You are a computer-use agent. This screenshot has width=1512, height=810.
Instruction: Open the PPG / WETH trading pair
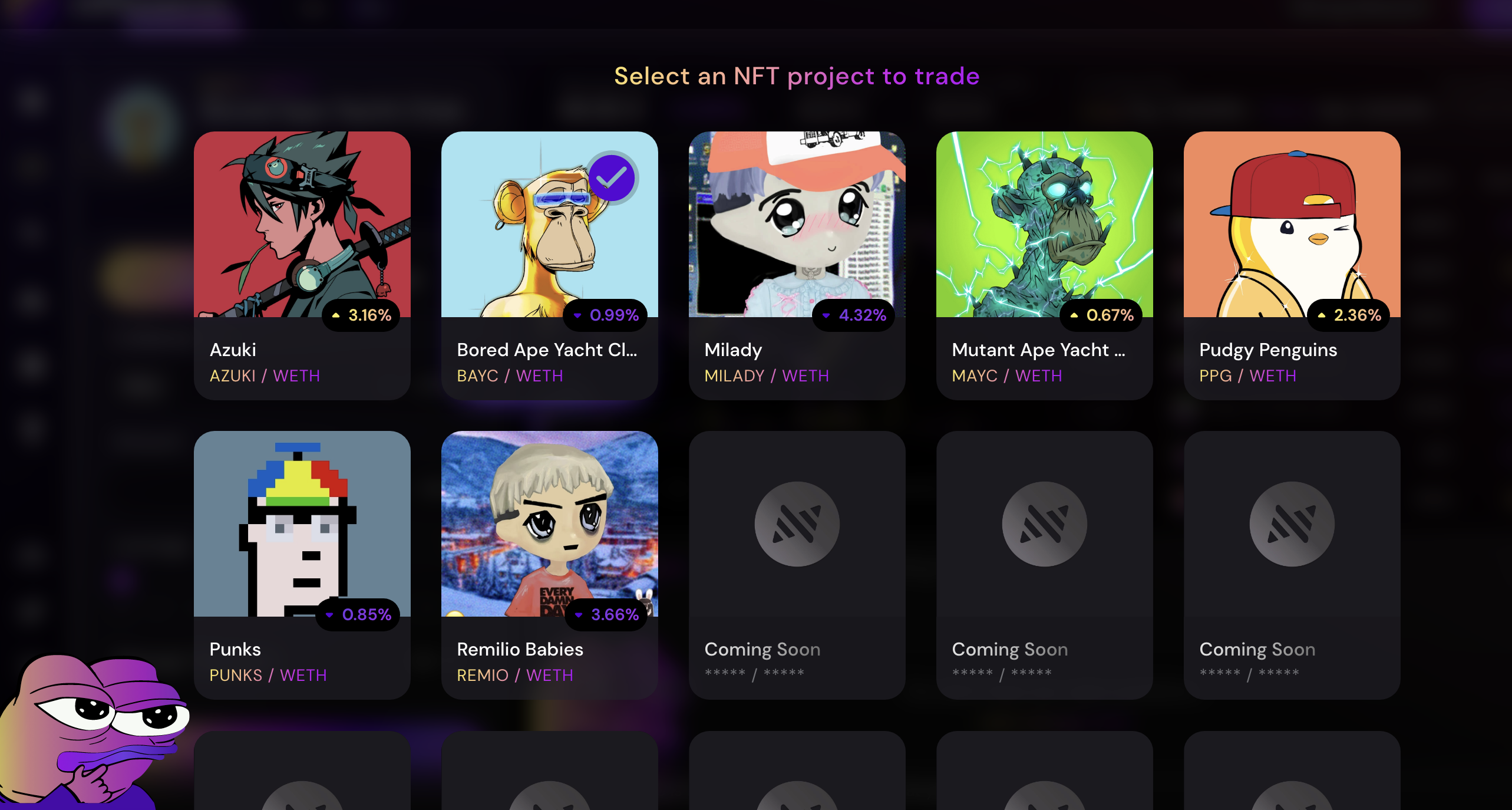1247,376
